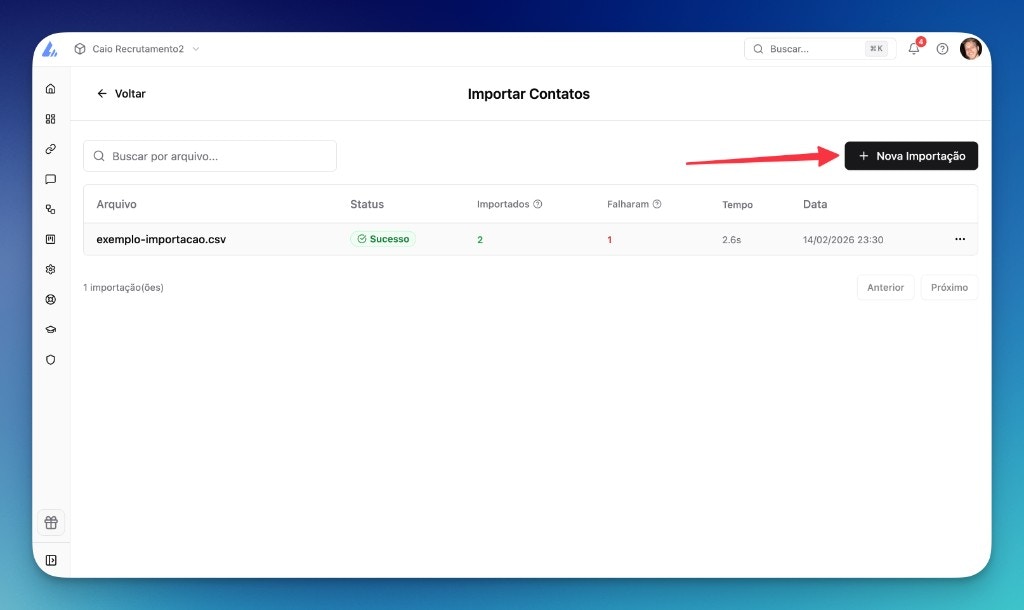
Task: Open the Importados column info tooltip
Action: pyautogui.click(x=537, y=204)
